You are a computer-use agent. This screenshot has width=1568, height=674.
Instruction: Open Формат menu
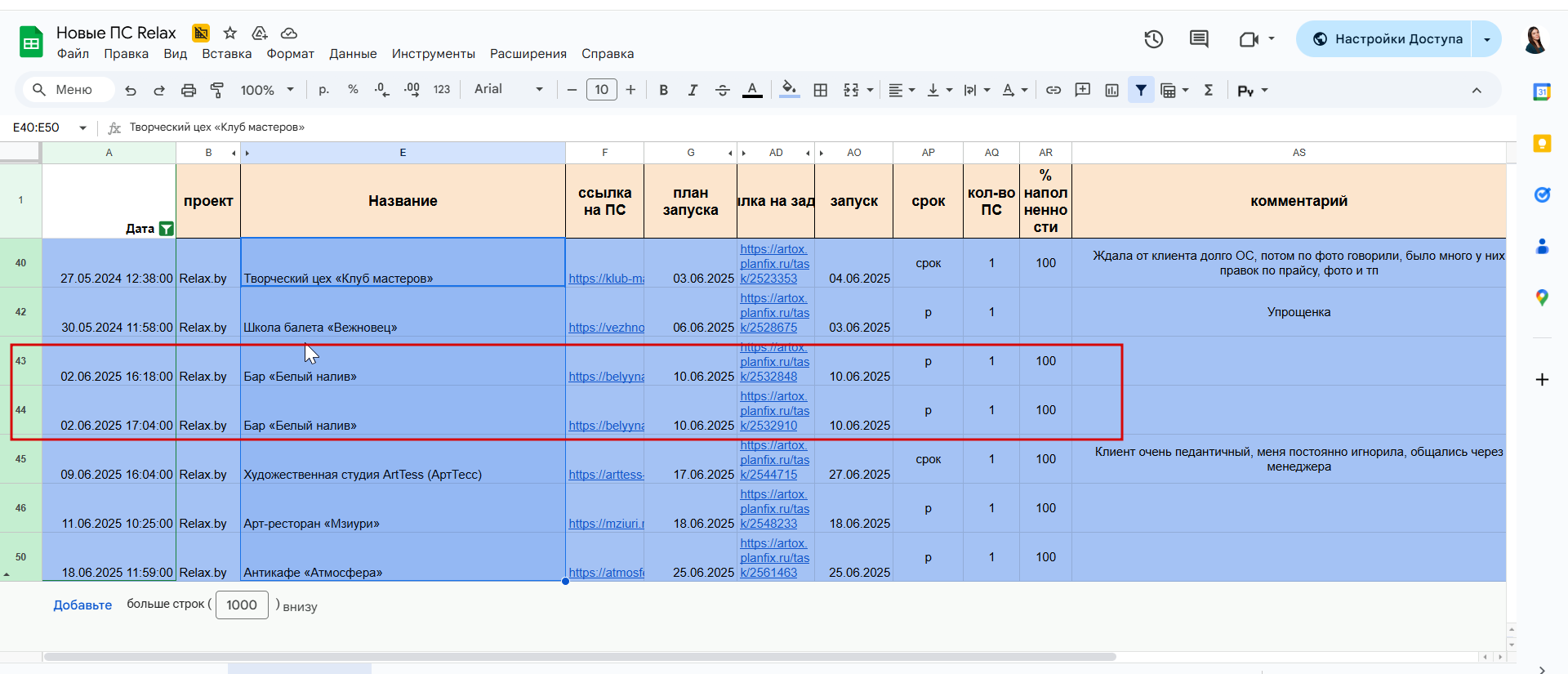(x=290, y=54)
